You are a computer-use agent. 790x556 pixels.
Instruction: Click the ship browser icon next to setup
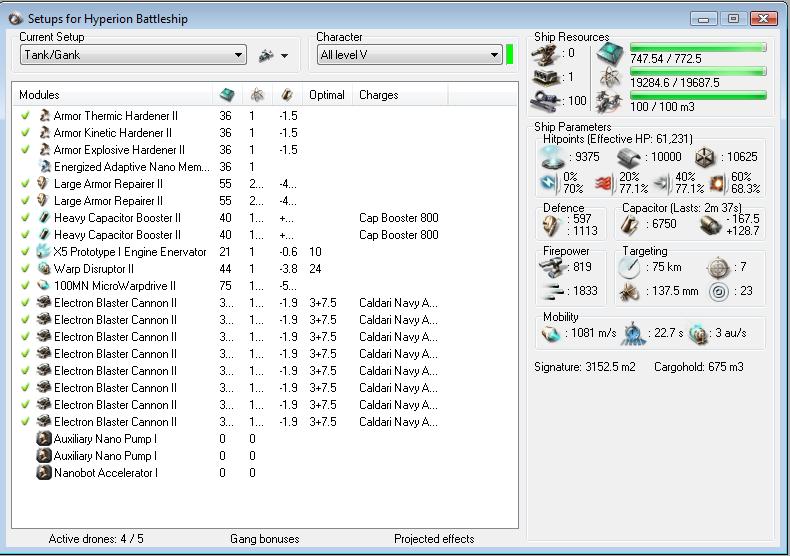pos(266,55)
